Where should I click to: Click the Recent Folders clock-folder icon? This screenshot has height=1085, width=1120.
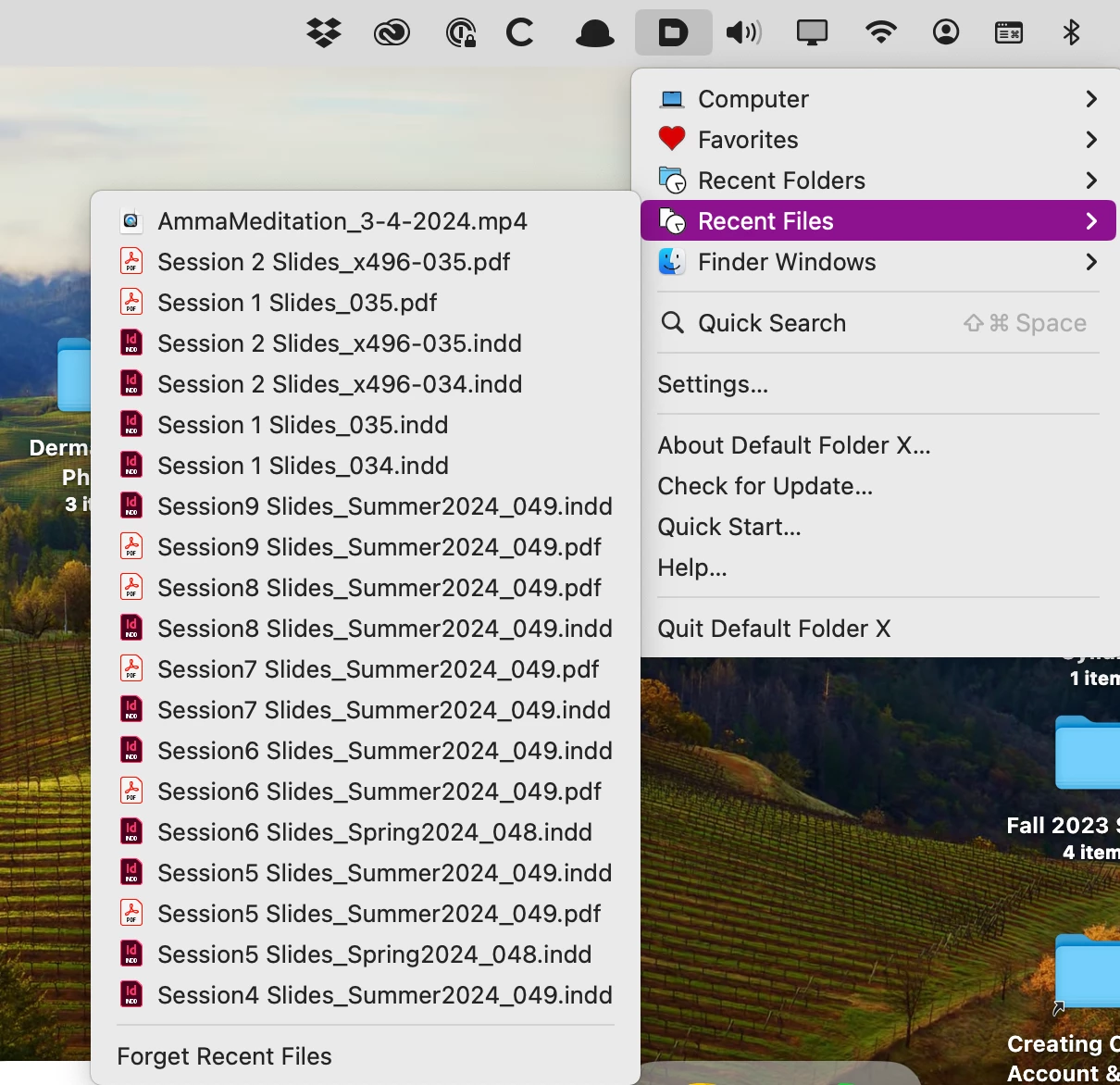(672, 181)
